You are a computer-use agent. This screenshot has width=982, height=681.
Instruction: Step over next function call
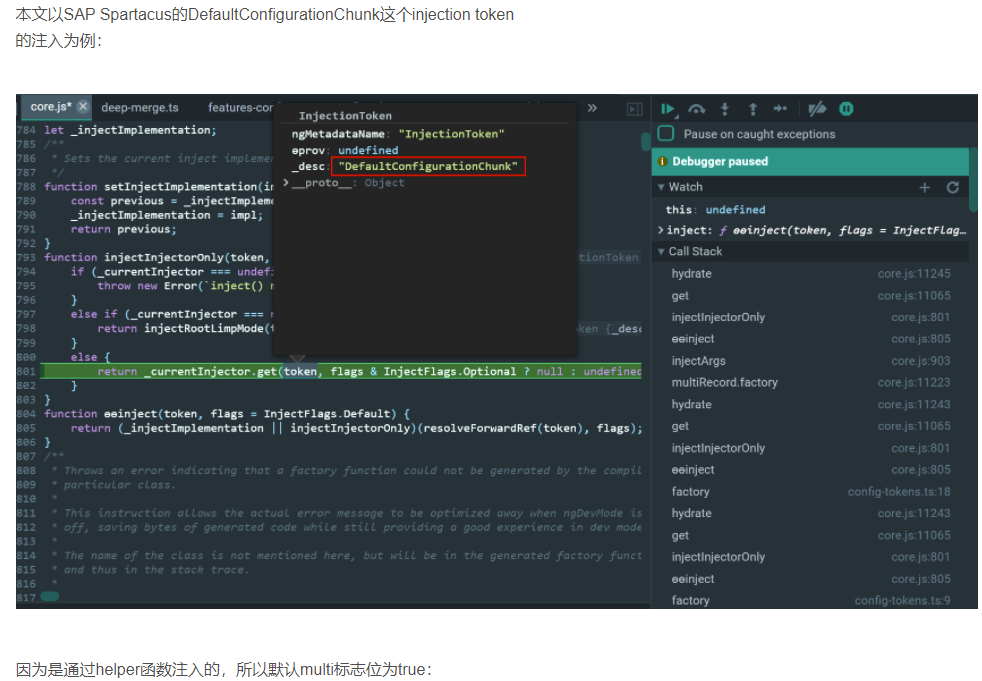click(696, 109)
